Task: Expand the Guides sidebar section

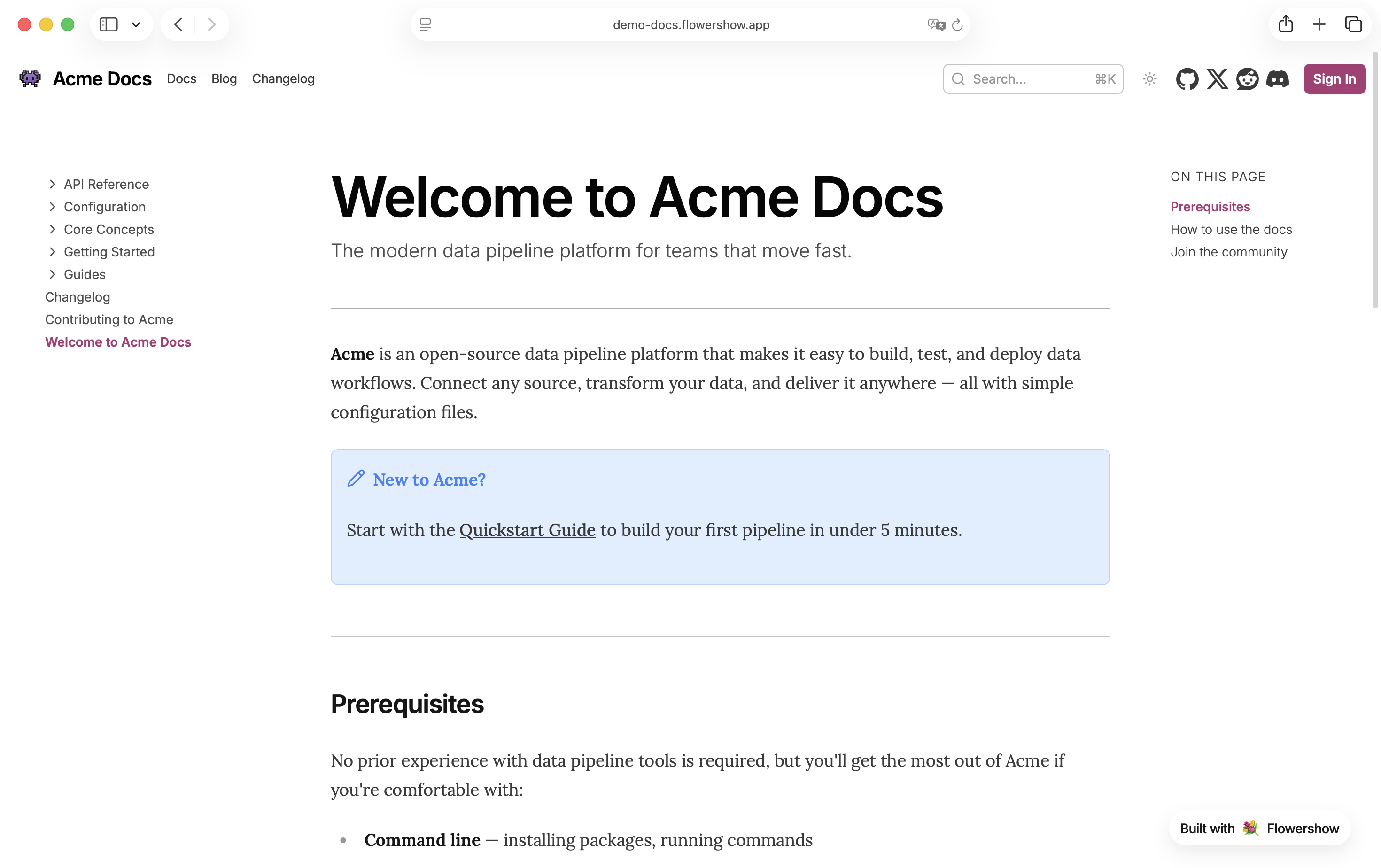Action: (52, 275)
